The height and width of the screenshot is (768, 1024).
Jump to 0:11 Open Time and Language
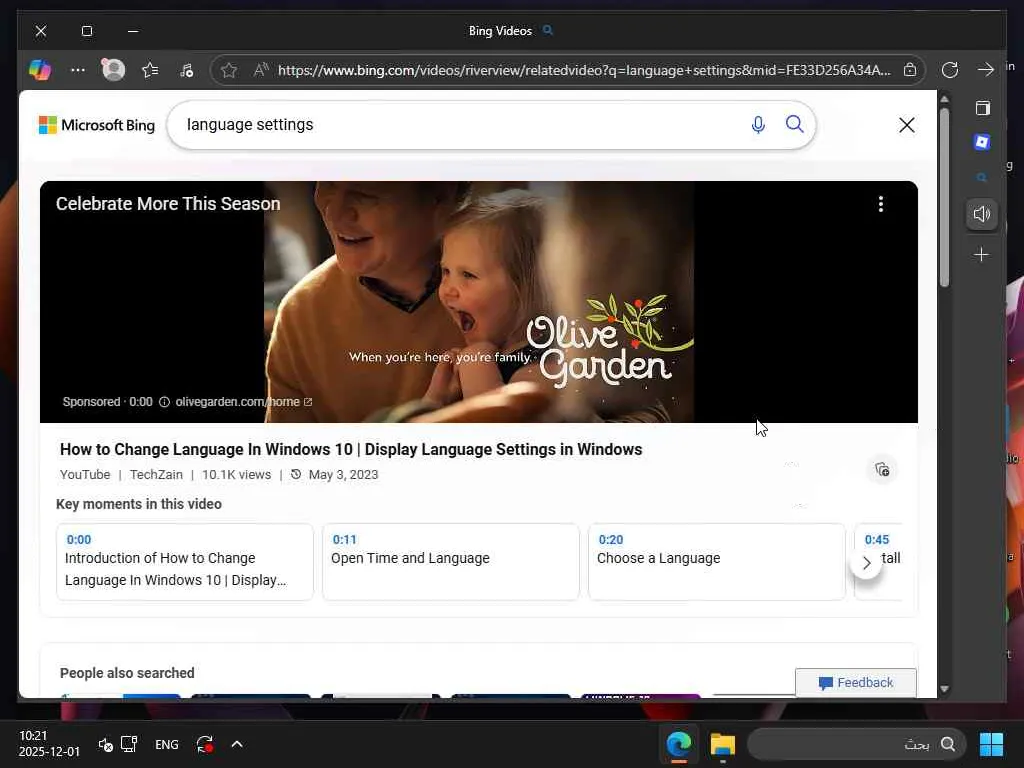tap(451, 562)
